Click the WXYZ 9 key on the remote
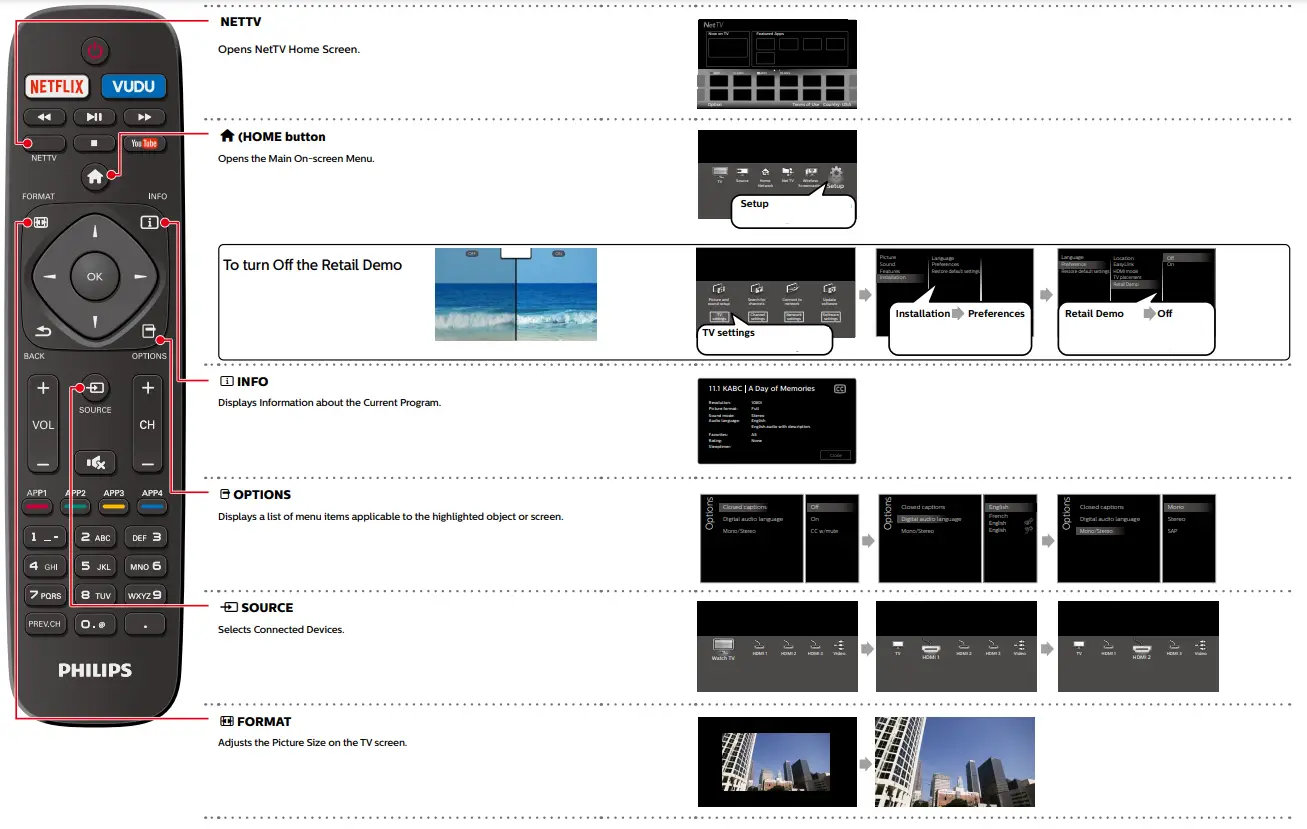The image size is (1307, 829). [x=146, y=596]
